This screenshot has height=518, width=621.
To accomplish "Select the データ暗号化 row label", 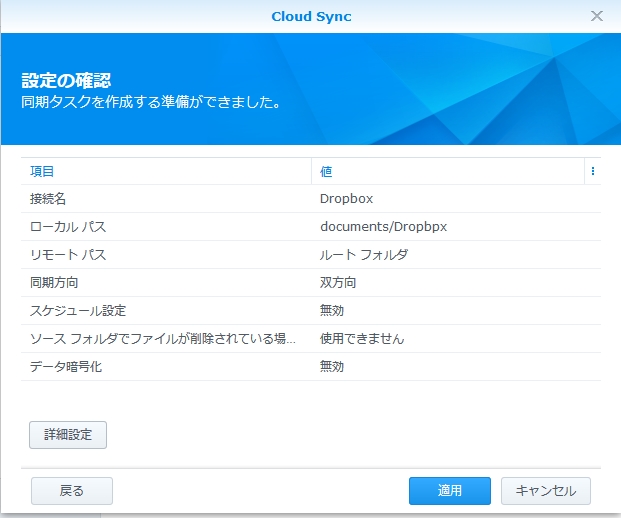I will 66,367.
